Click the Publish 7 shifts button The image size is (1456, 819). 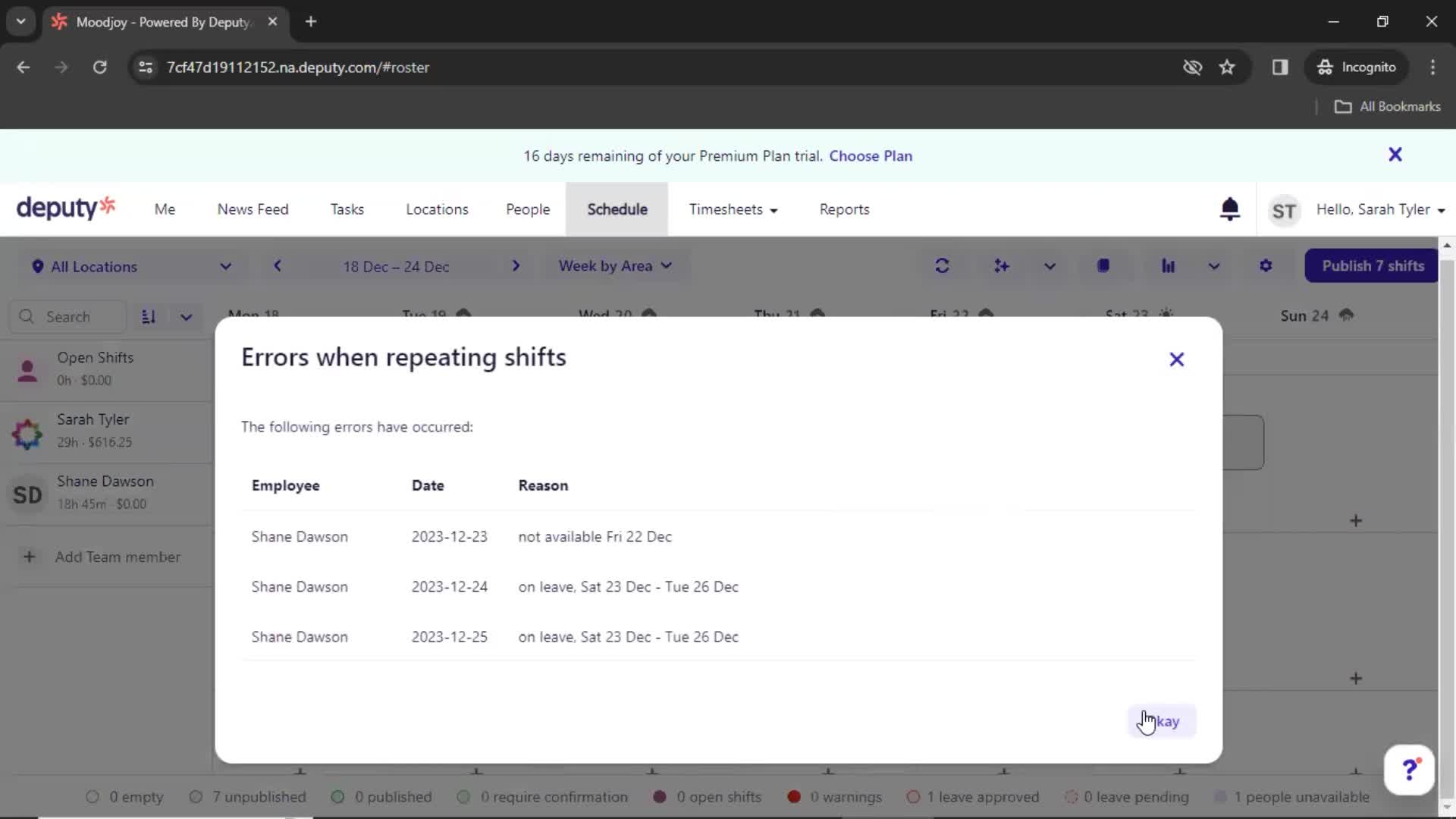(1374, 265)
